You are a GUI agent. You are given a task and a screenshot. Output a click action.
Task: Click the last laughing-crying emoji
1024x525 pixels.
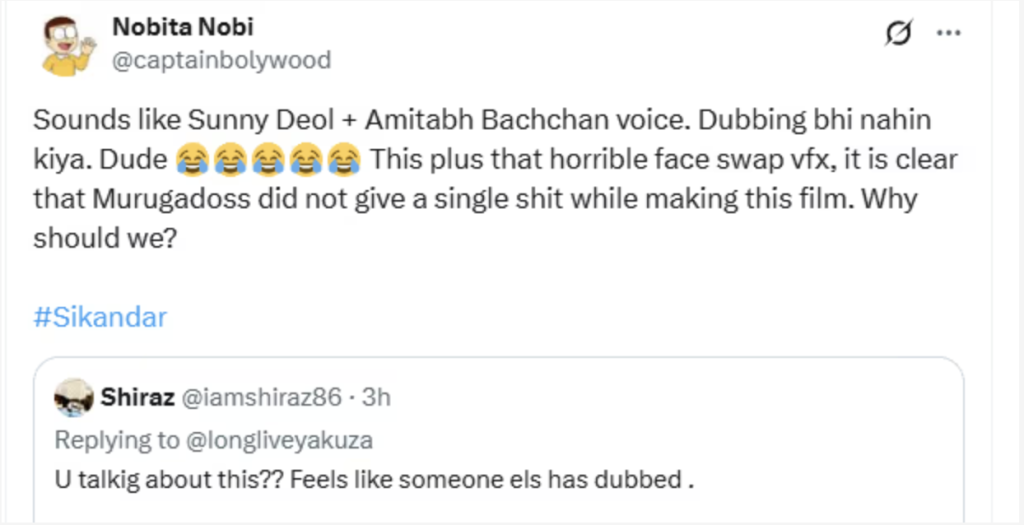[346, 159]
